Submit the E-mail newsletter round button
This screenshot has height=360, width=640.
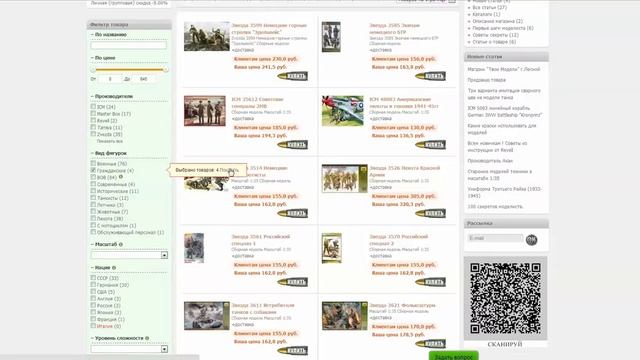coord(531,240)
